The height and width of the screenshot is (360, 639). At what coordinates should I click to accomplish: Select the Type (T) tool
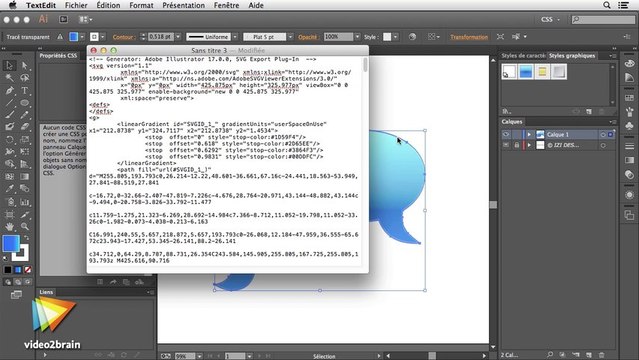25,91
